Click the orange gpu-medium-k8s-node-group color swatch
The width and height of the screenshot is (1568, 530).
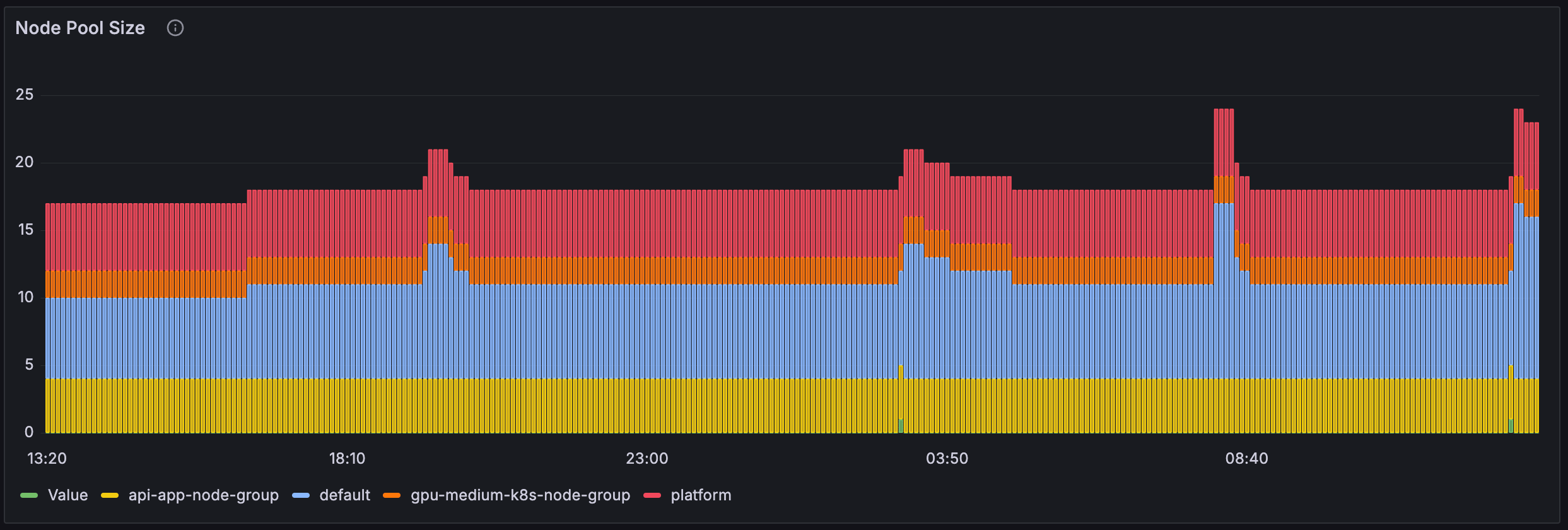tap(392, 495)
